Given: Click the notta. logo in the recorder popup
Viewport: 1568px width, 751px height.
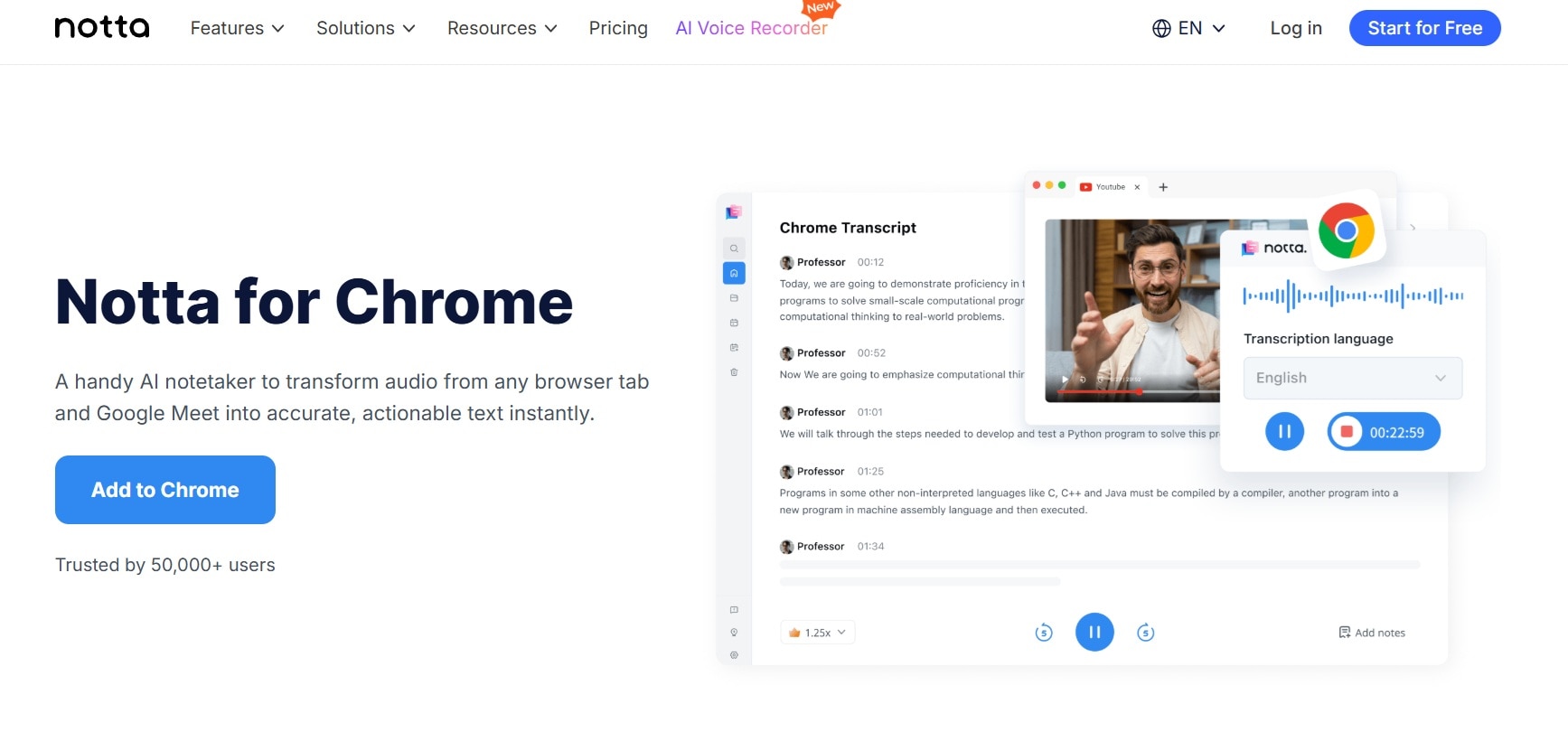Looking at the screenshot, I should pyautogui.click(x=1274, y=248).
